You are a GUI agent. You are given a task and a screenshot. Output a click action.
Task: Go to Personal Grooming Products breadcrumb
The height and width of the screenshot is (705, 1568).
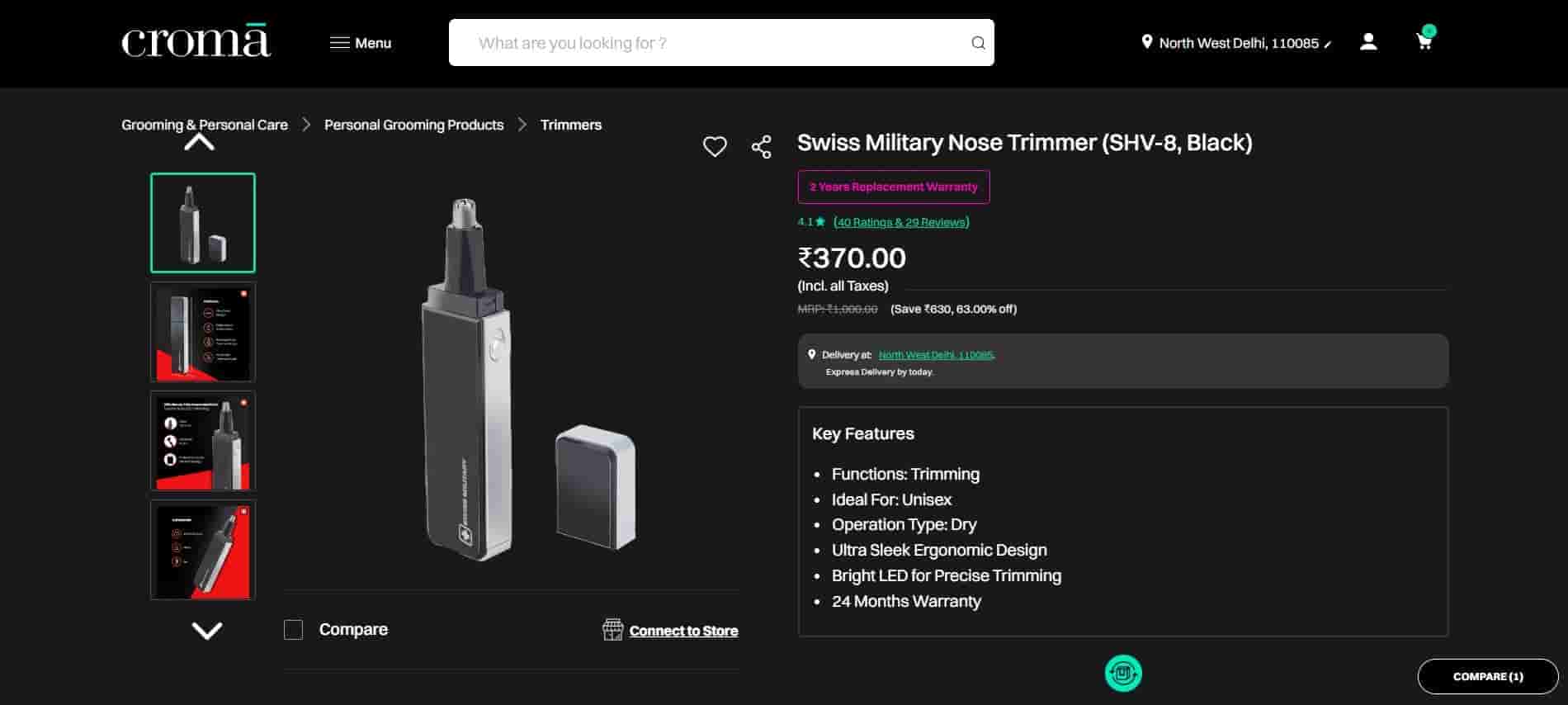413,125
